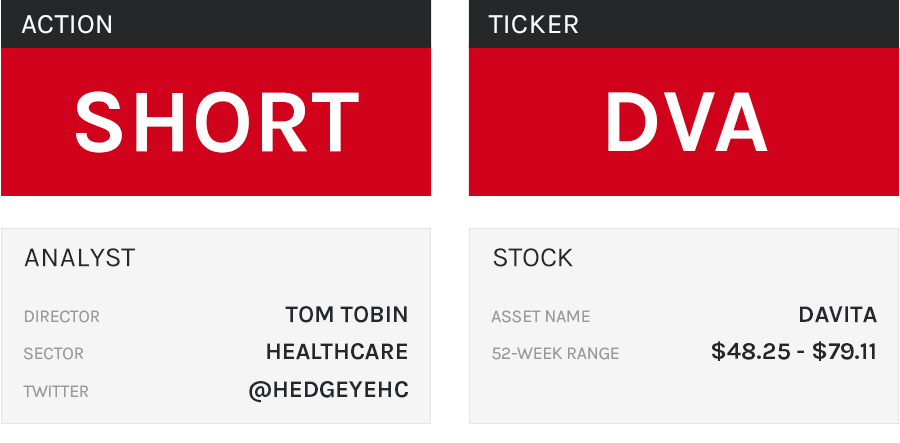Image resolution: width=900 pixels, height=443 pixels.
Task: Click the ACTION header label
Action: click(67, 24)
